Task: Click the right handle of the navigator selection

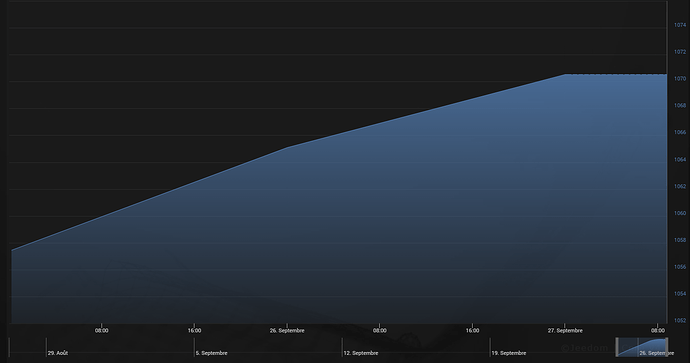Action: pos(668,347)
